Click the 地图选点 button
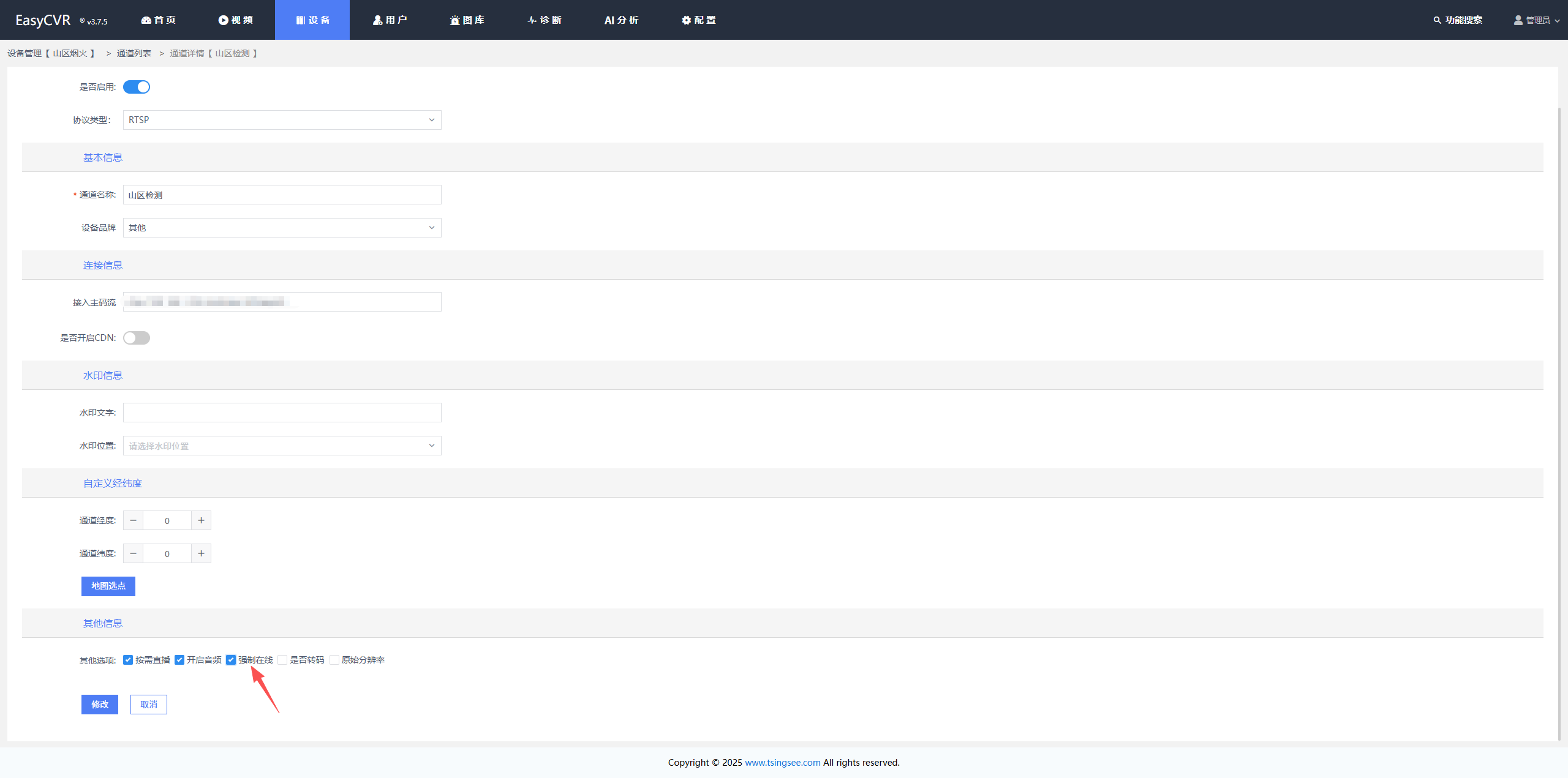 tap(108, 586)
